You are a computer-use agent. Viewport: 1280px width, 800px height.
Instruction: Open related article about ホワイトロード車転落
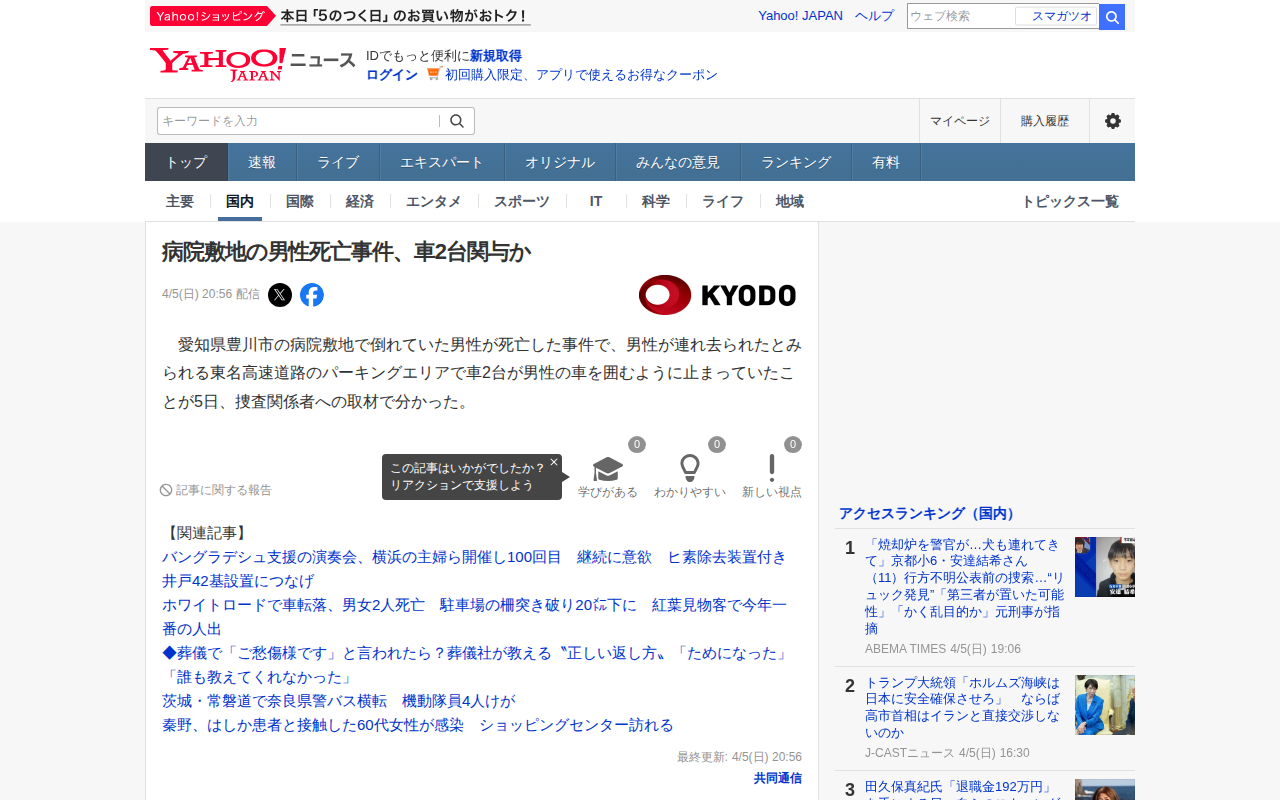474,617
